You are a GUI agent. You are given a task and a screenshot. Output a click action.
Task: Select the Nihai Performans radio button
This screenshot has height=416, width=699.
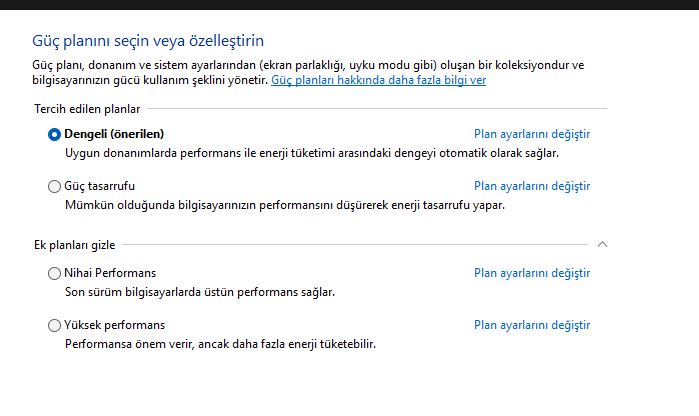coord(54,273)
